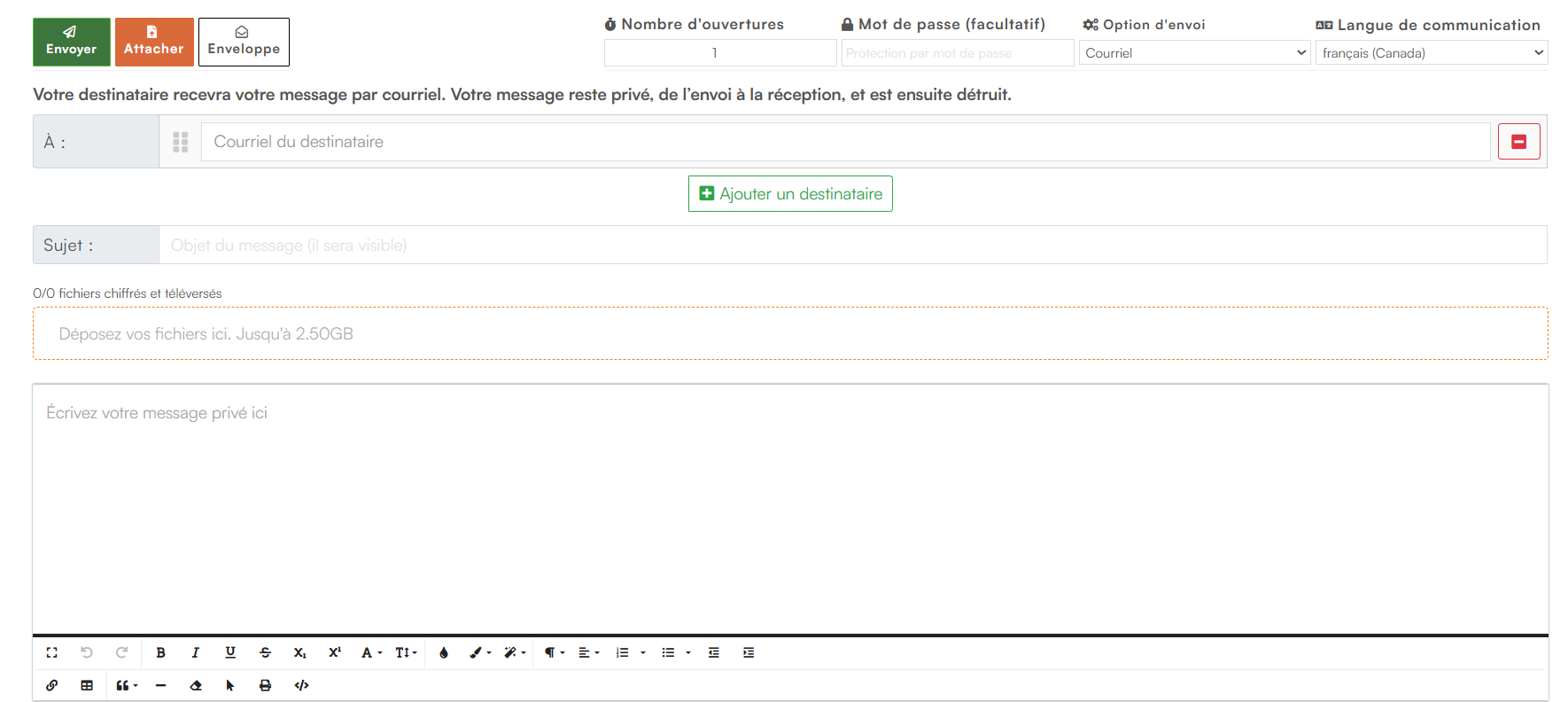Open the Enveloppe tab
The height and width of the screenshot is (702, 1568).
(244, 42)
